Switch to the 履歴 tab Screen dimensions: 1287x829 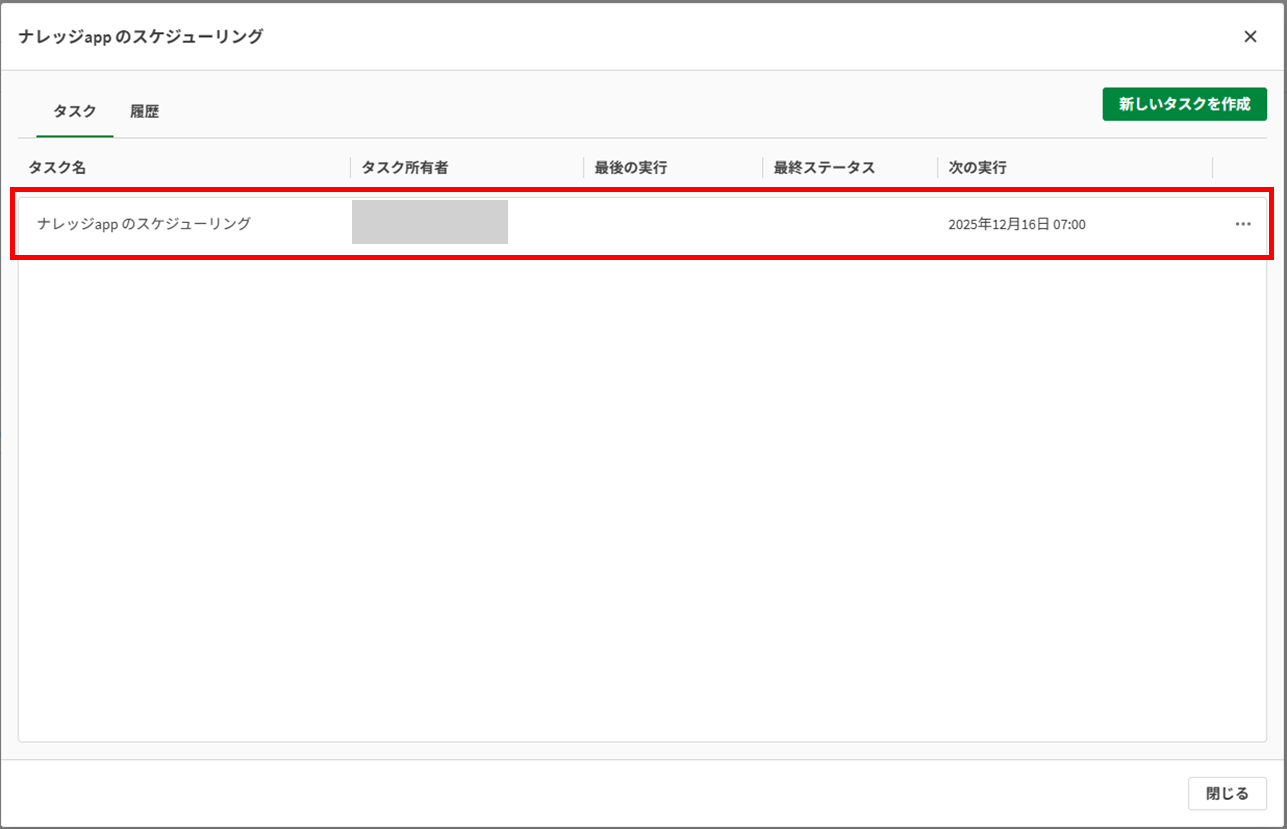(x=145, y=111)
